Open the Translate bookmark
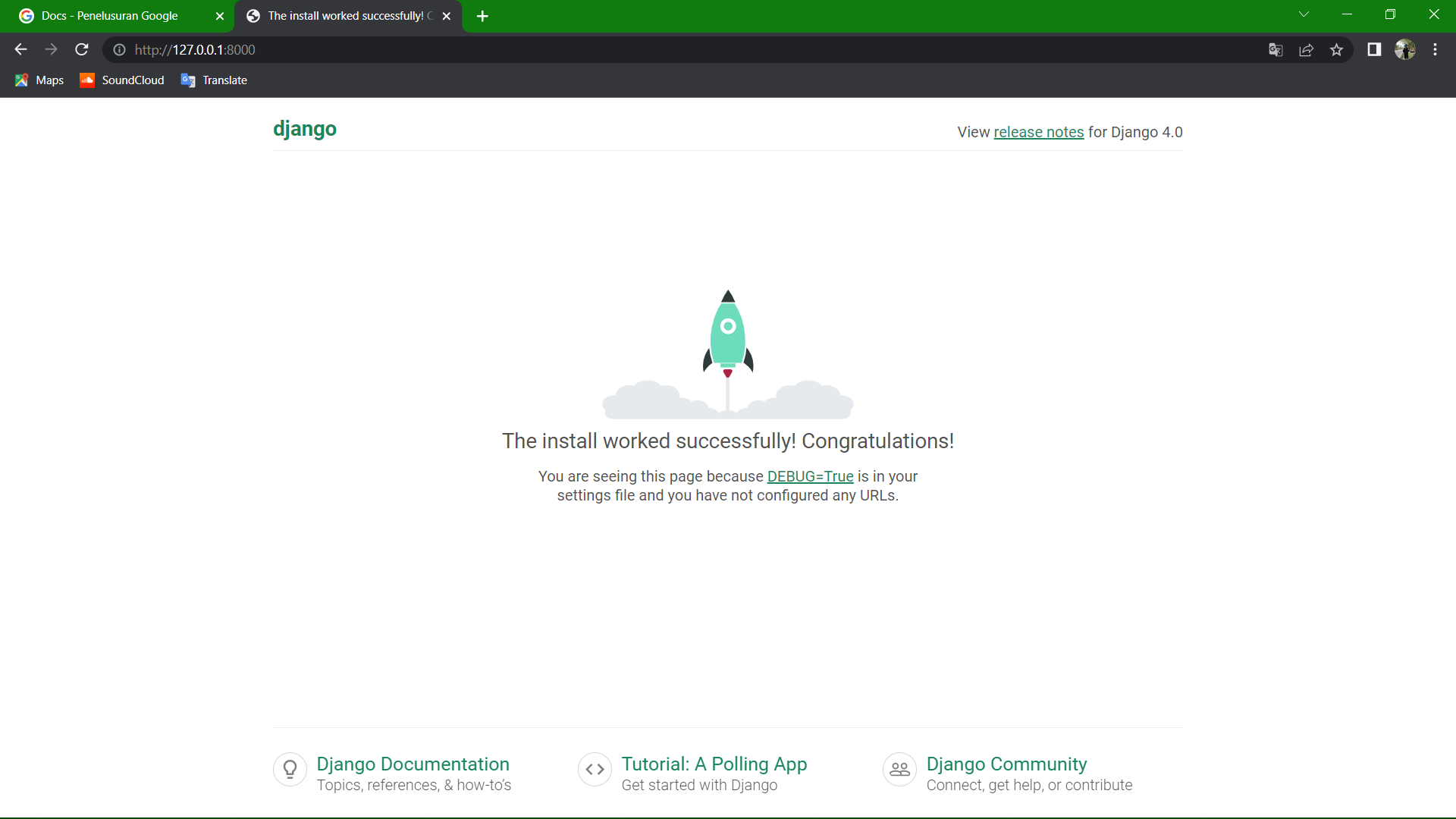 215,80
